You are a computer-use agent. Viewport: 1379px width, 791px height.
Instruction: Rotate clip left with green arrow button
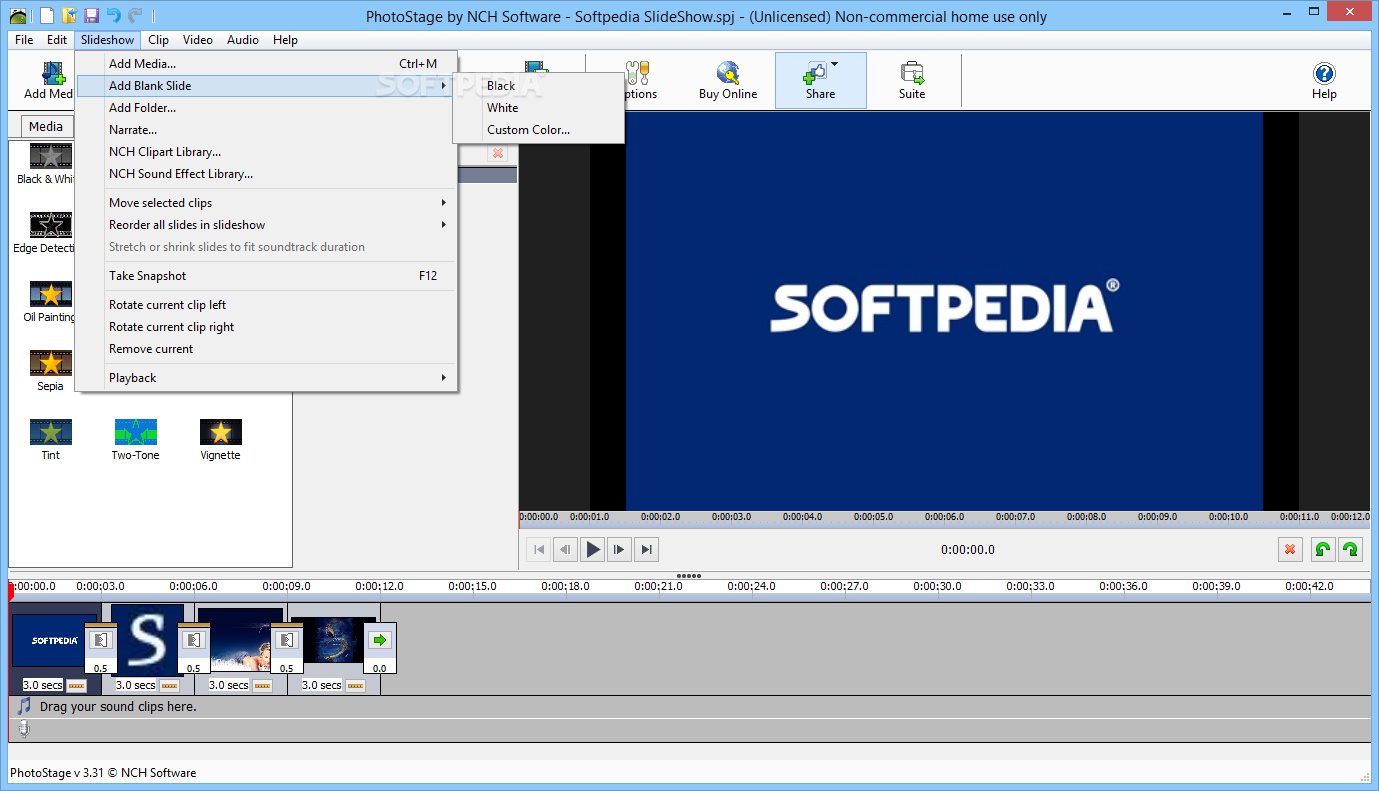click(x=1322, y=549)
